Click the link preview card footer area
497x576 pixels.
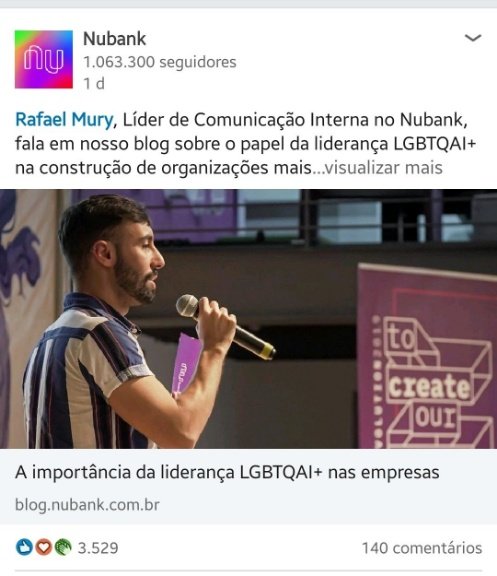[248, 486]
